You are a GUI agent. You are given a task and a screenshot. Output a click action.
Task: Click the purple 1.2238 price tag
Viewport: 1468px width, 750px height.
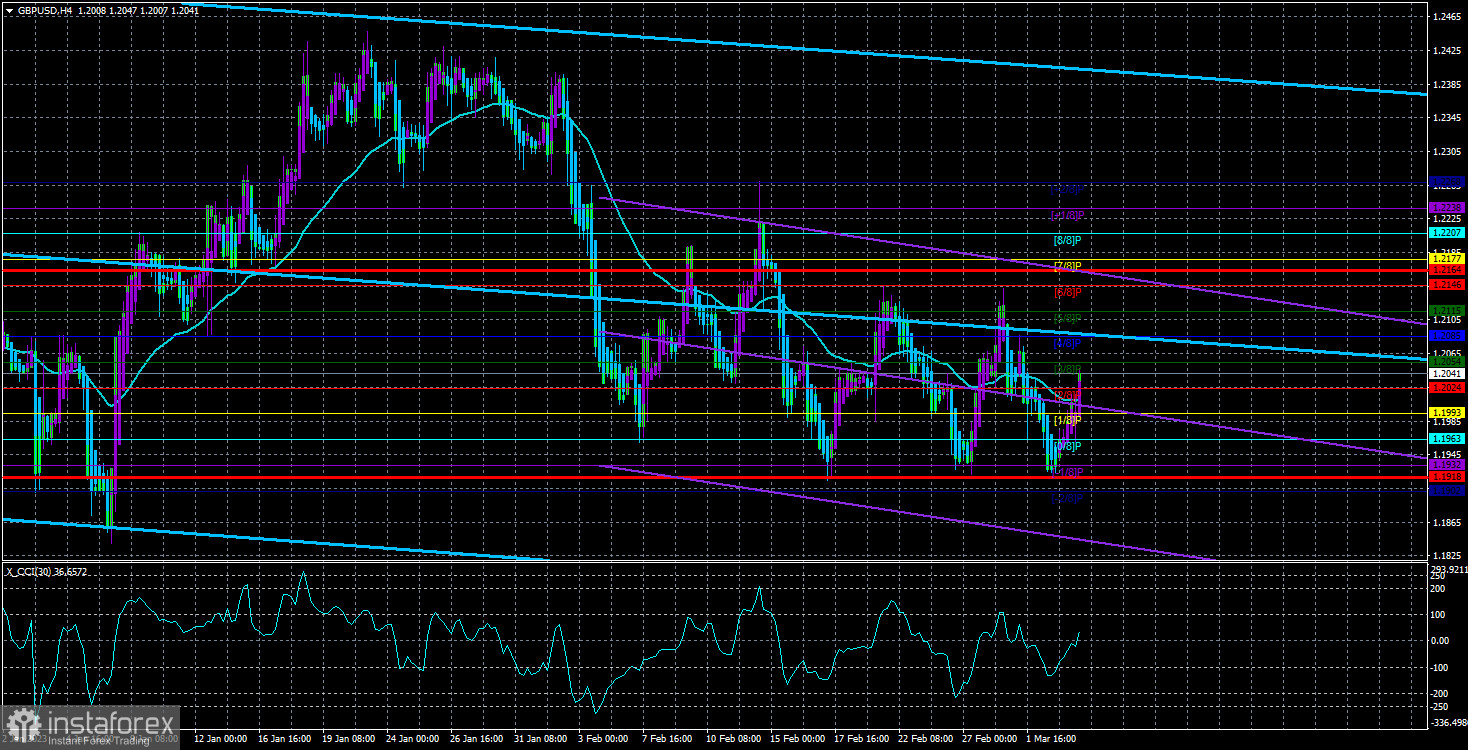(x=1447, y=207)
